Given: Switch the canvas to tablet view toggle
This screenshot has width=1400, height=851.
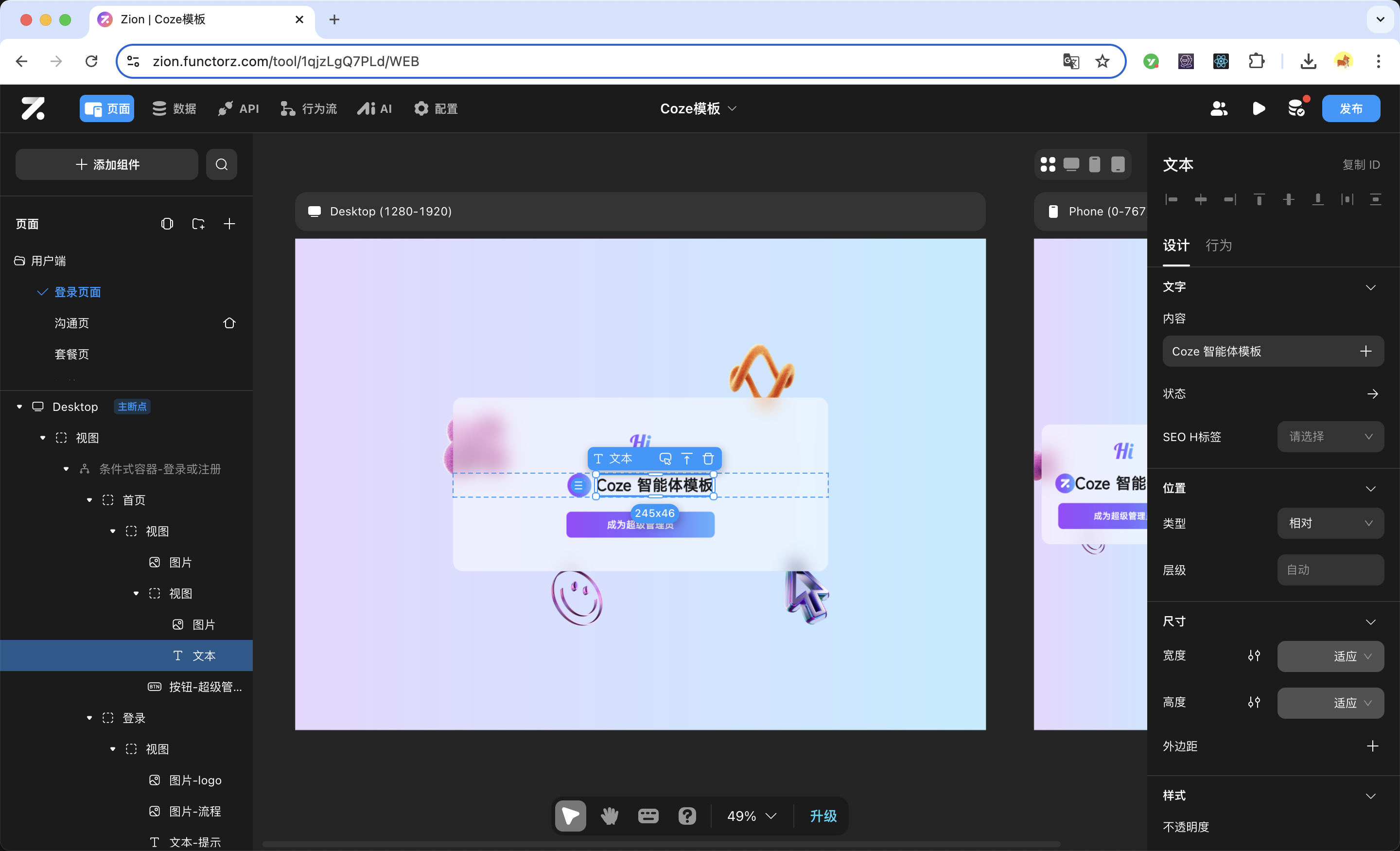Looking at the screenshot, I should pyautogui.click(x=1118, y=164).
